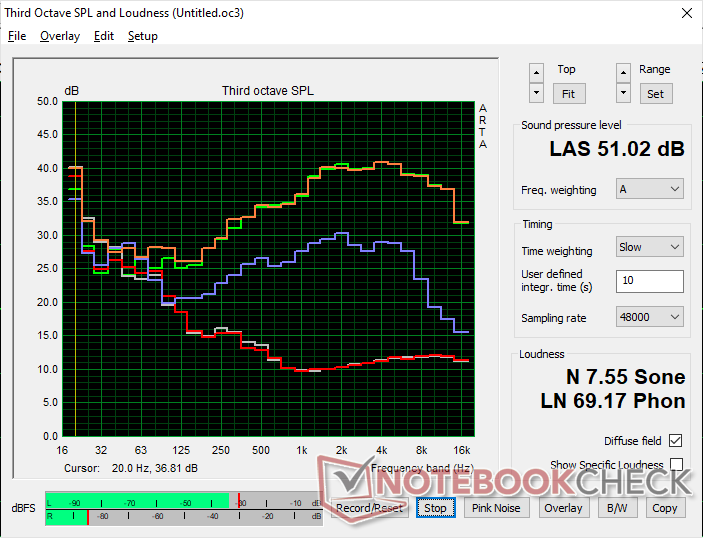Toggle the Diffuse field checkbox
The image size is (703, 538).
pyautogui.click(x=677, y=441)
